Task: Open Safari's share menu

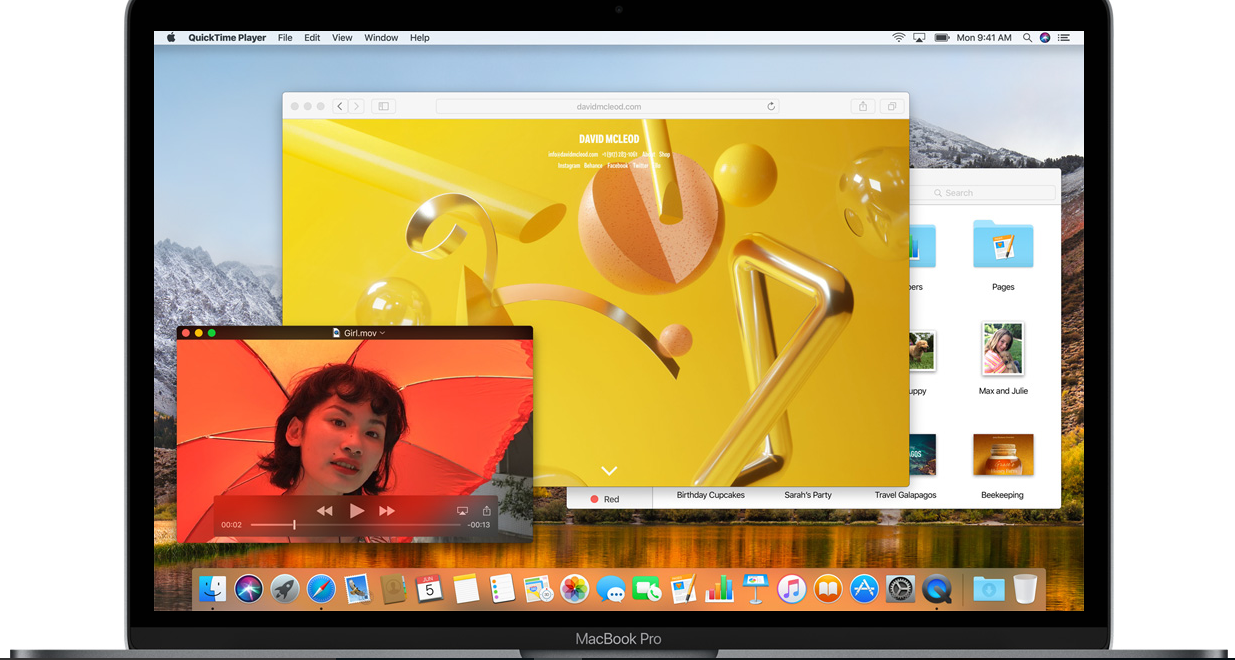Action: [x=862, y=106]
